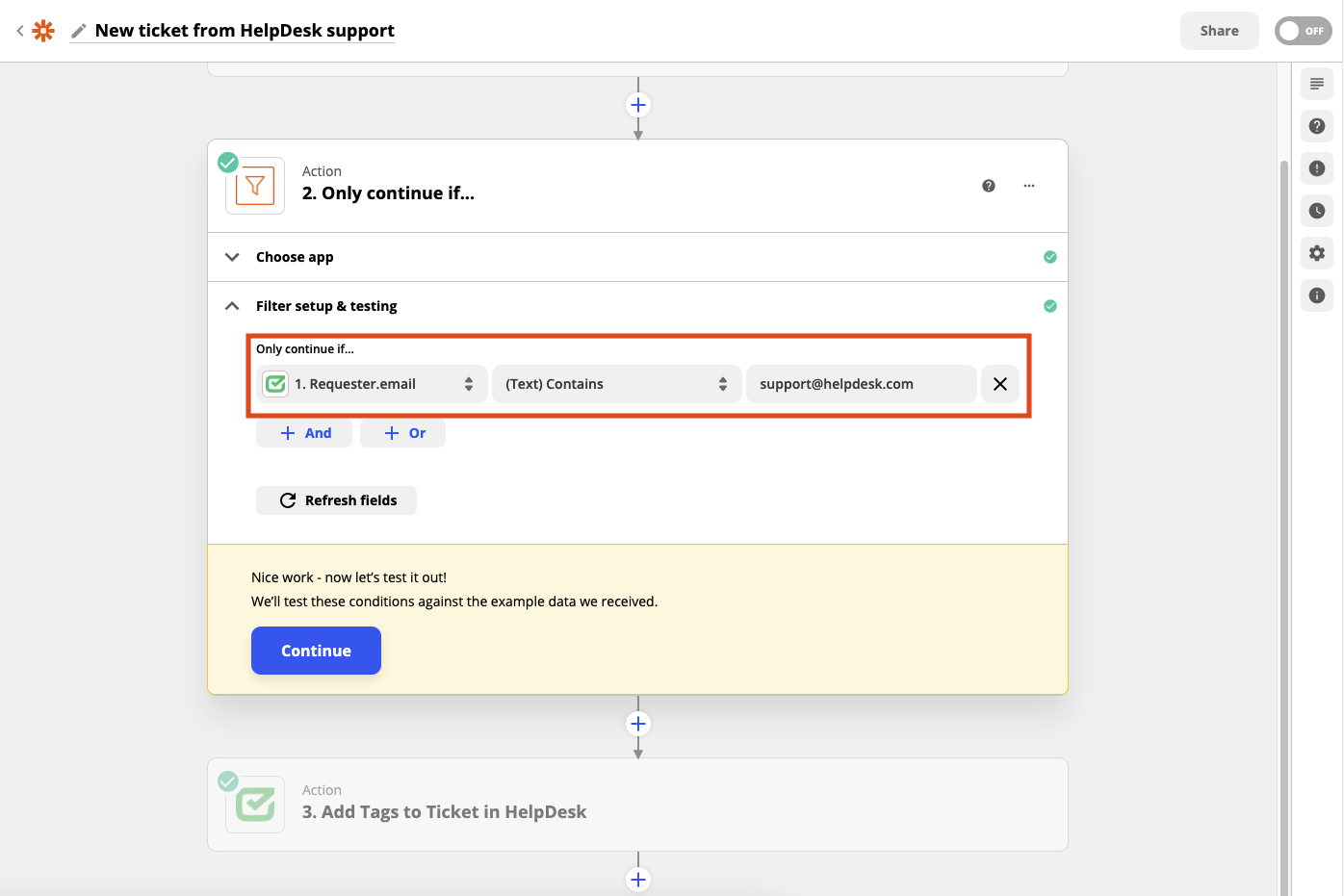
Task: Open the Zap outline icon in sidebar
Action: pos(1316,84)
